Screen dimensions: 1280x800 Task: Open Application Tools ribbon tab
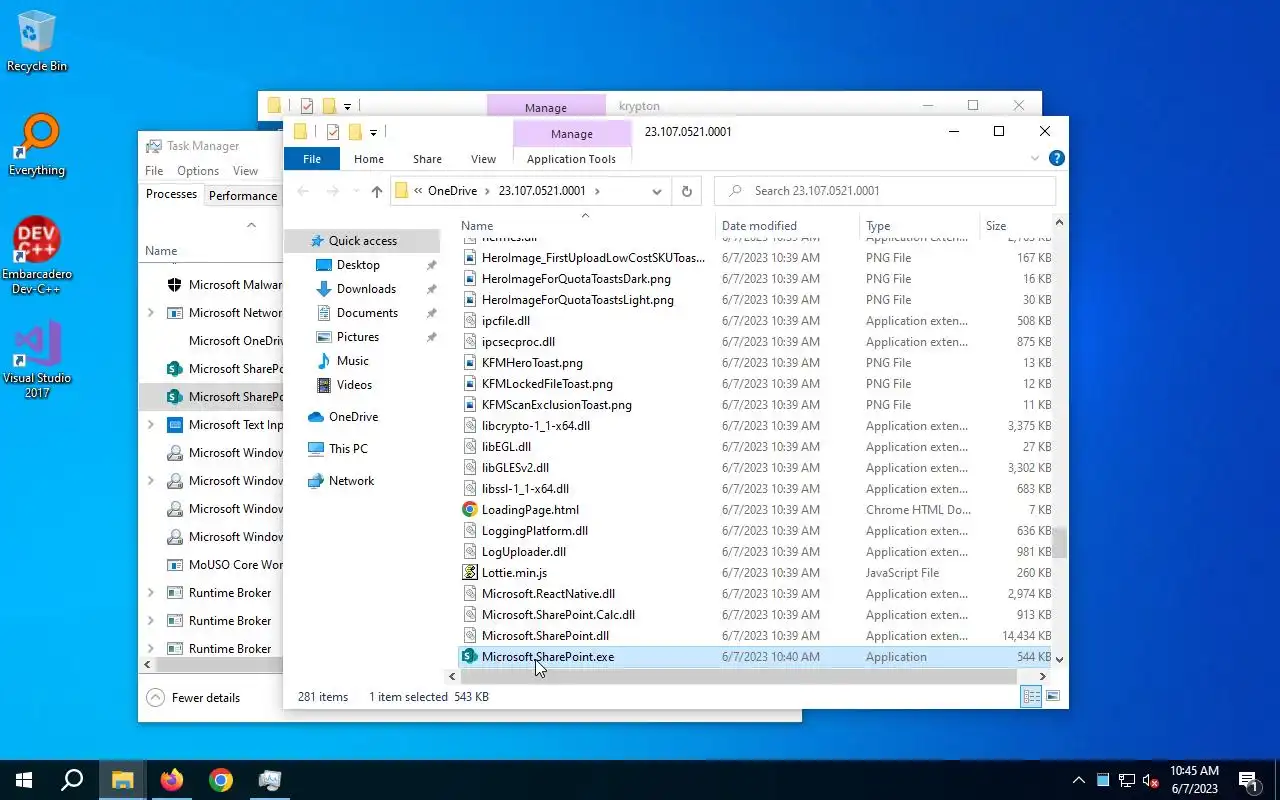571,159
